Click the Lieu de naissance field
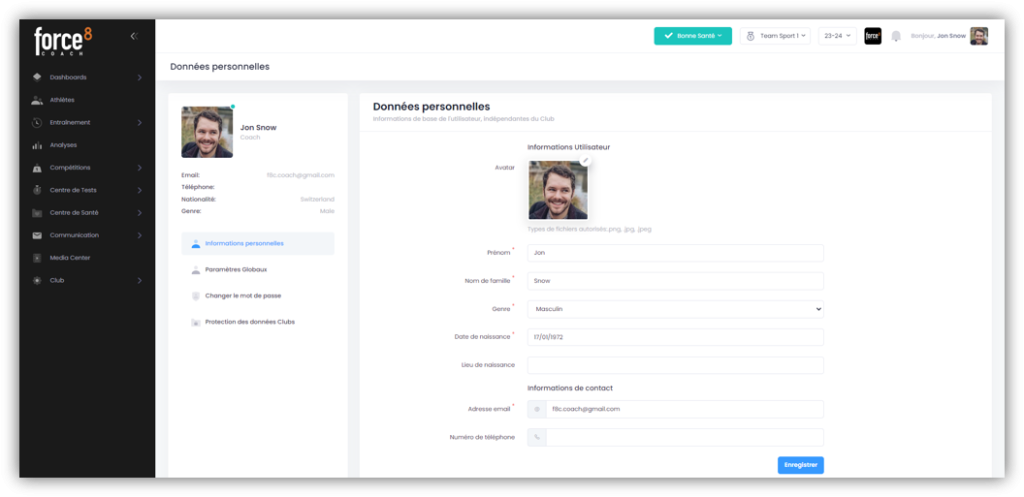This screenshot has height=497, width=1024. [675, 365]
